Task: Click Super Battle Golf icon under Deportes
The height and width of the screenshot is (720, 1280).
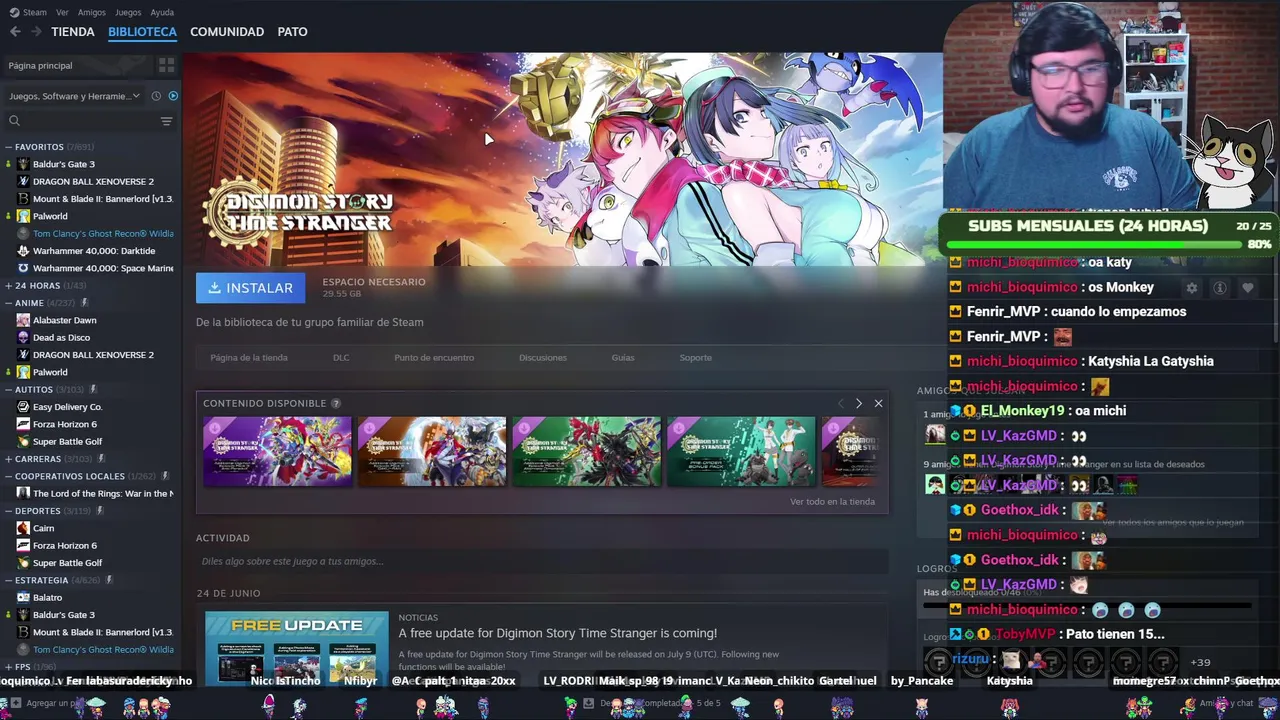Action: [x=23, y=563]
